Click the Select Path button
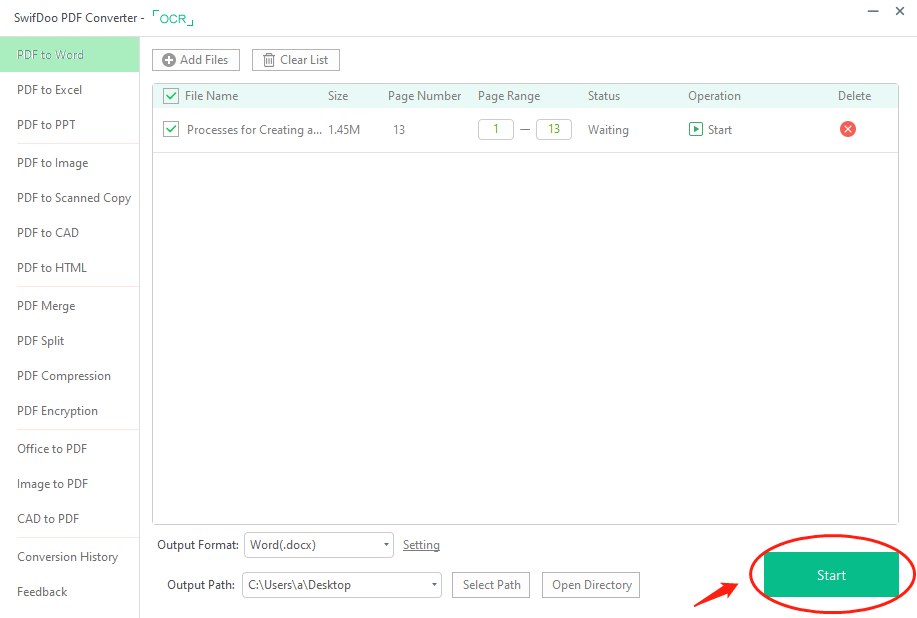This screenshot has height=618, width=917. 490,584
